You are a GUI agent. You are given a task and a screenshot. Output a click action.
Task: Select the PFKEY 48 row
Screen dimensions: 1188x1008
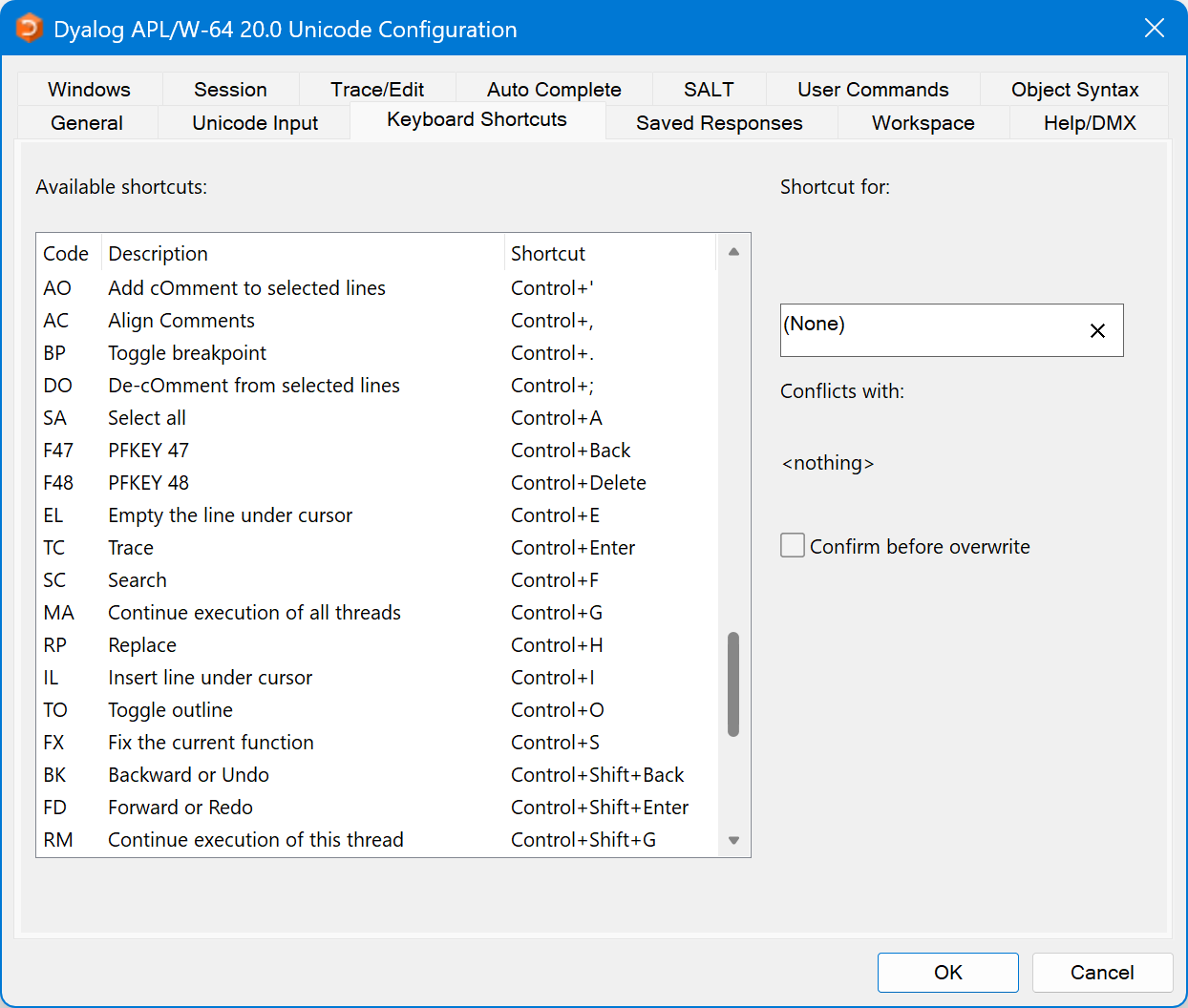pyautogui.click(x=377, y=483)
